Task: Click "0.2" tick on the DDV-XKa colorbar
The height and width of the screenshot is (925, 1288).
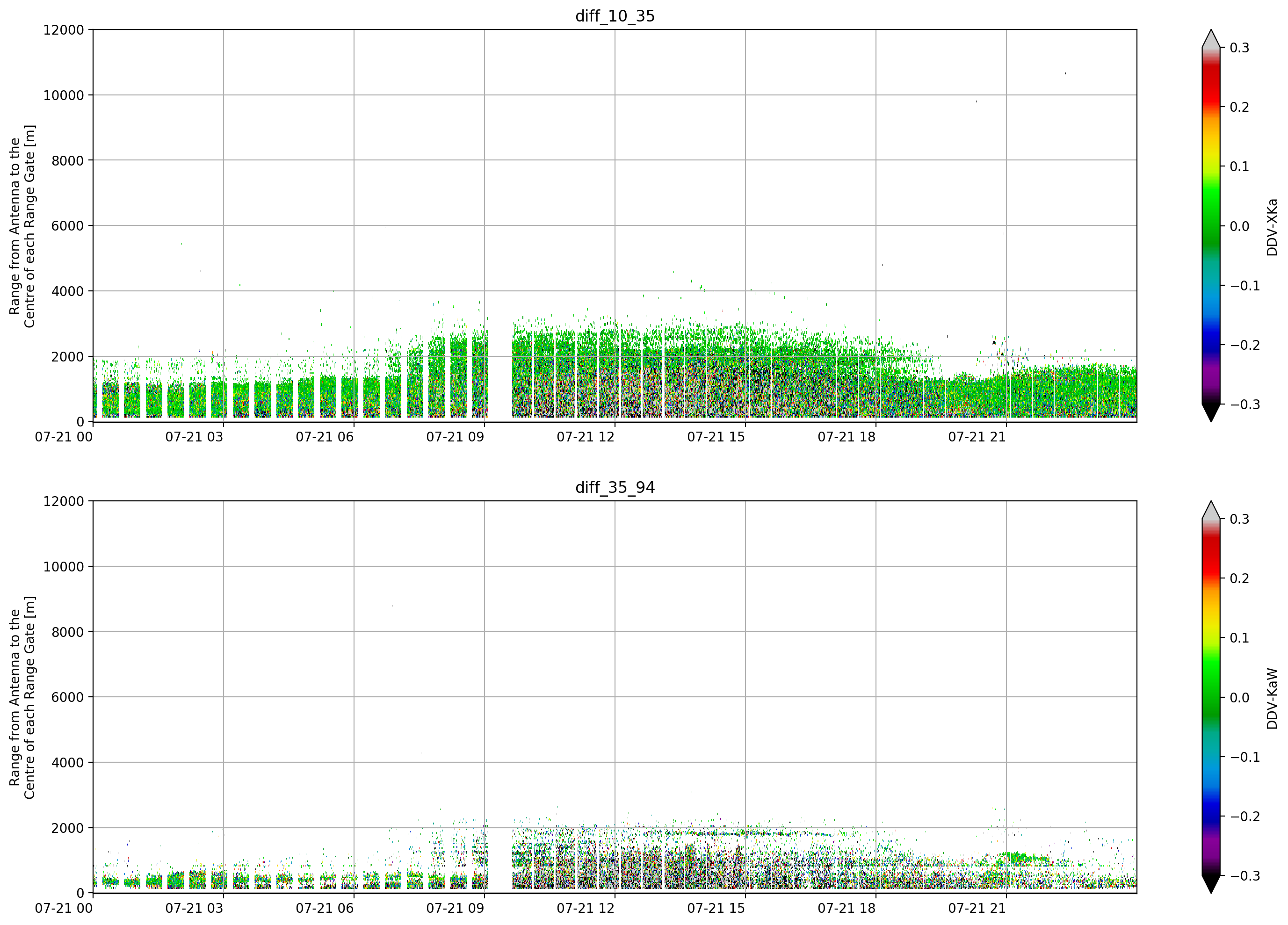Action: click(x=1239, y=107)
